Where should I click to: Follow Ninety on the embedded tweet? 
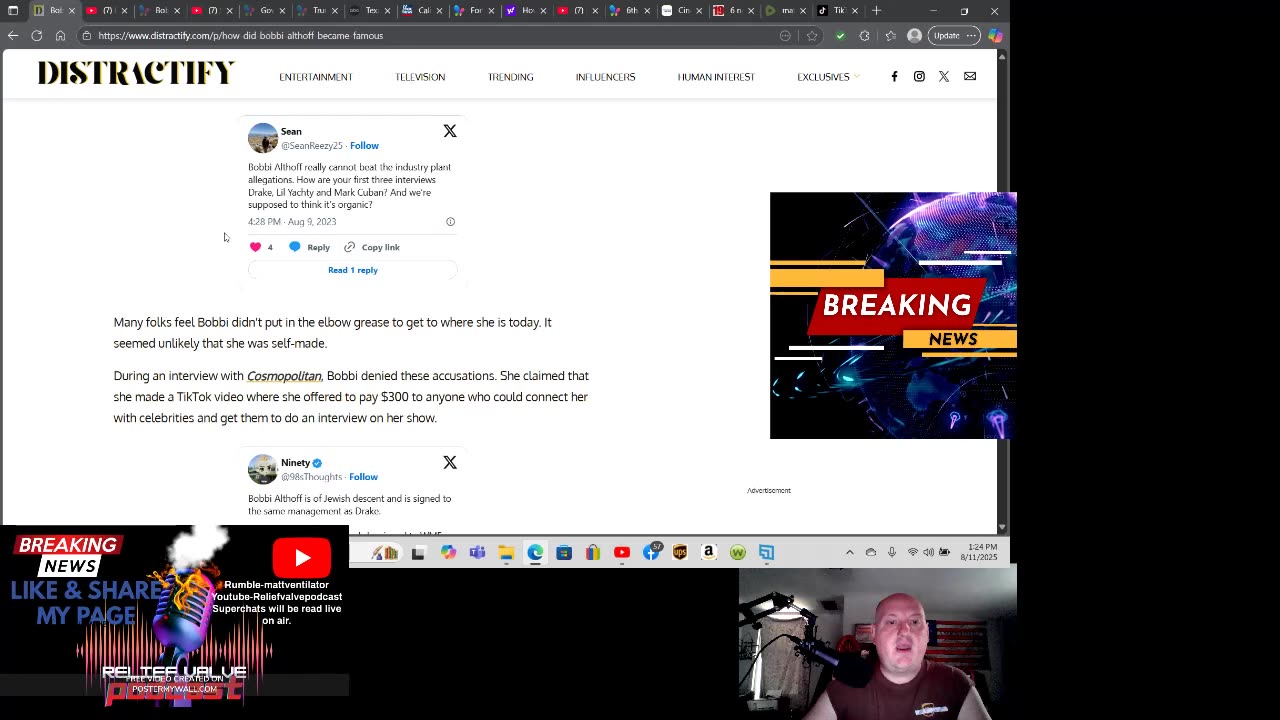click(363, 477)
